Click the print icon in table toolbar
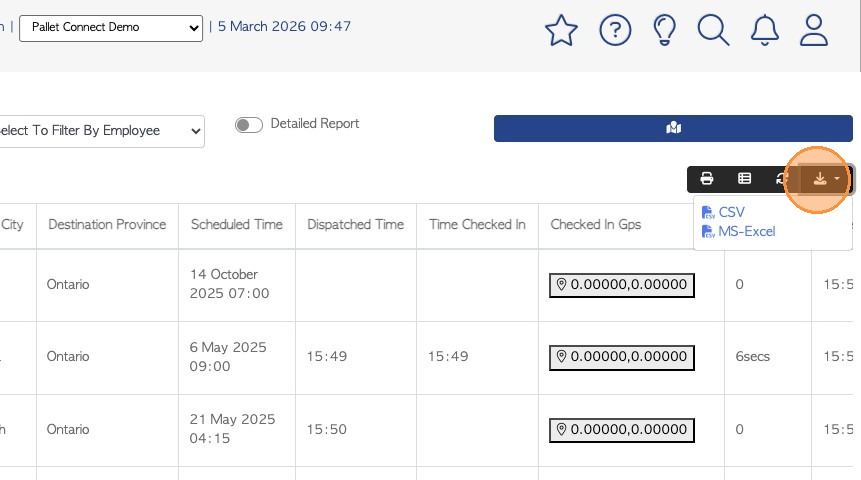The image size is (861, 480). (x=707, y=179)
